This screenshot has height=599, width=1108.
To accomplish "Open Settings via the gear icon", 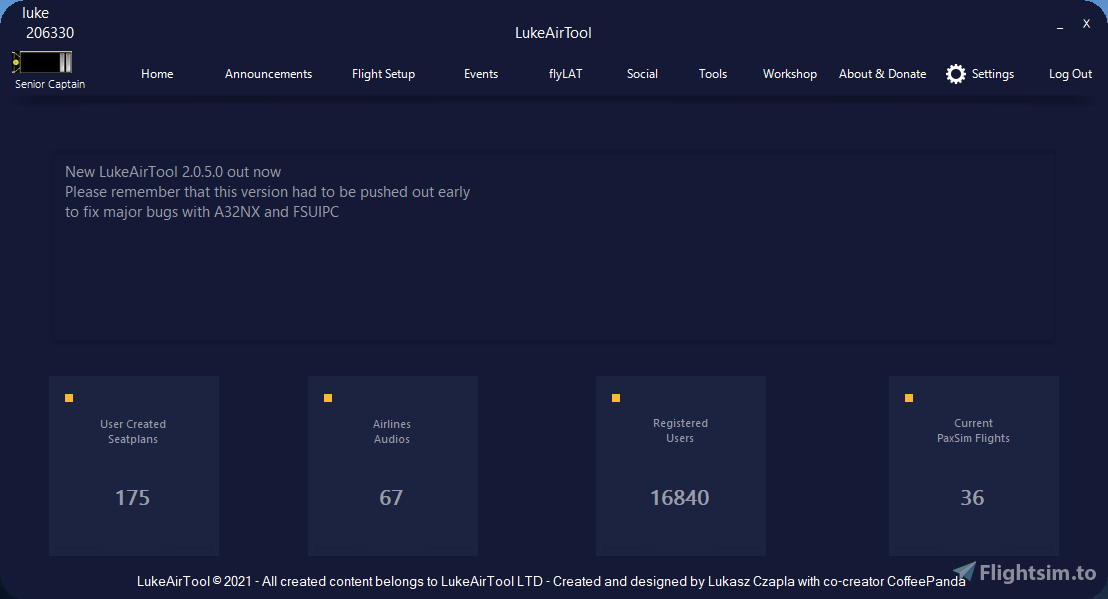I will pyautogui.click(x=955, y=73).
